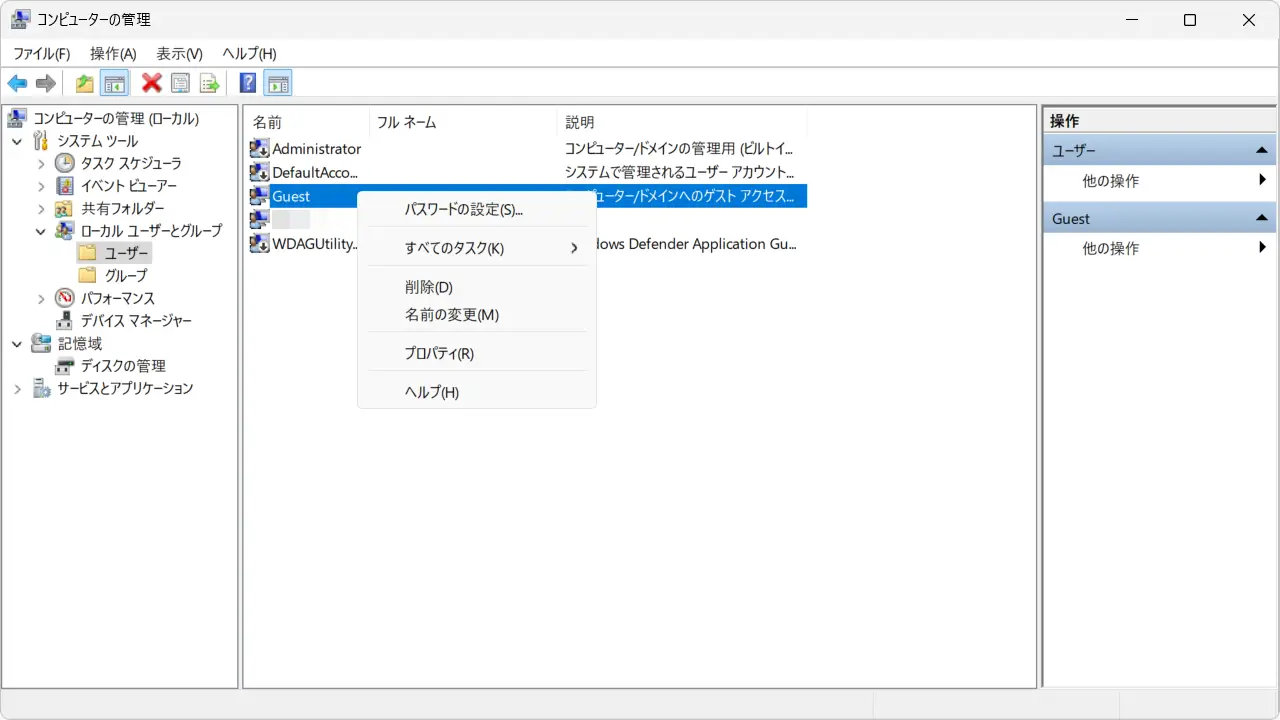Open the 操作(A) menu
This screenshot has height=720, width=1280.
113,54
